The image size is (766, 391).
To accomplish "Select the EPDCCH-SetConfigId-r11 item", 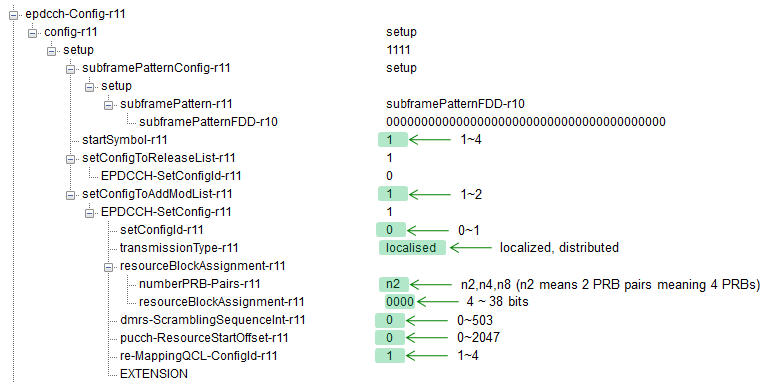I will (x=171, y=176).
